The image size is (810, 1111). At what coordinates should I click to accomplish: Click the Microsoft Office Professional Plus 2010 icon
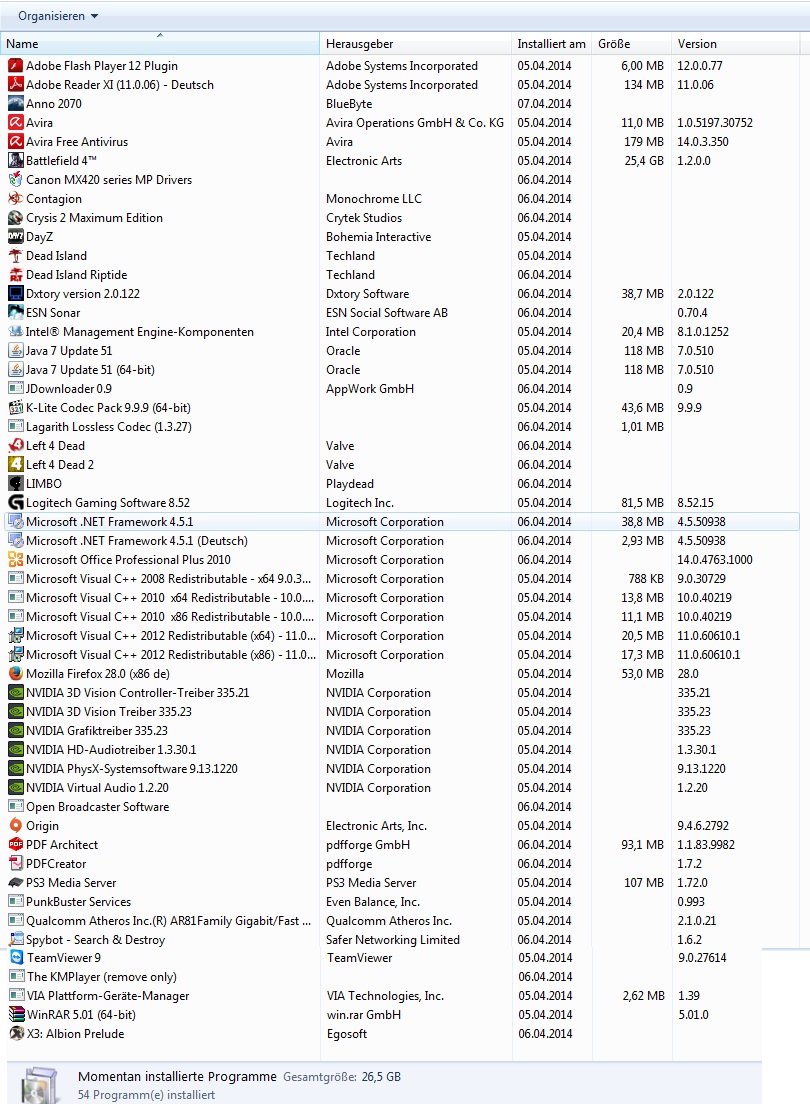pos(16,560)
